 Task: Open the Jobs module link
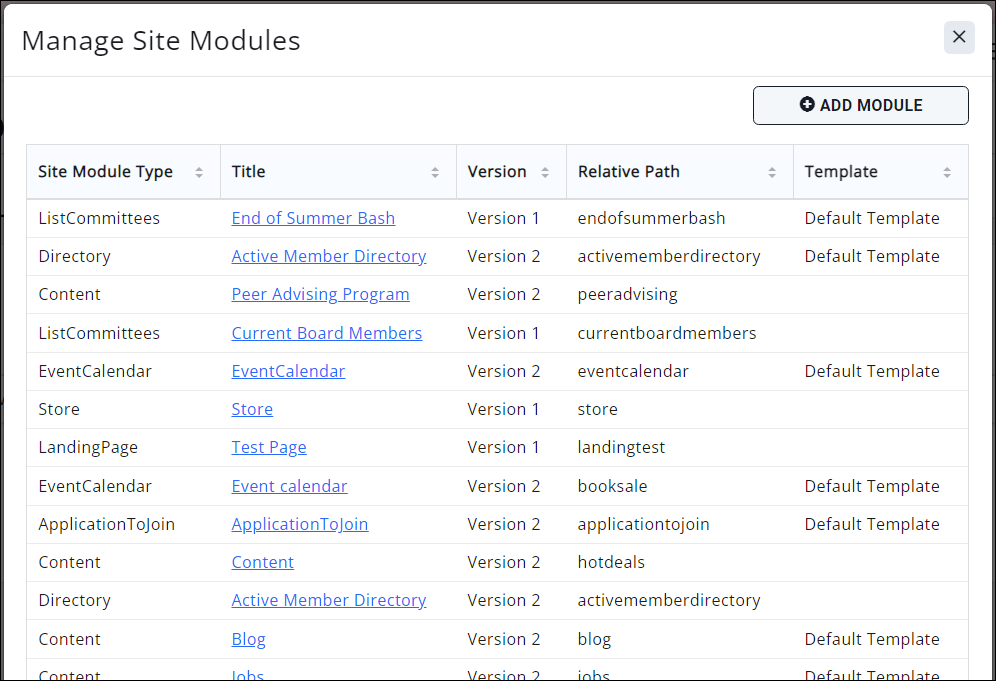click(248, 675)
